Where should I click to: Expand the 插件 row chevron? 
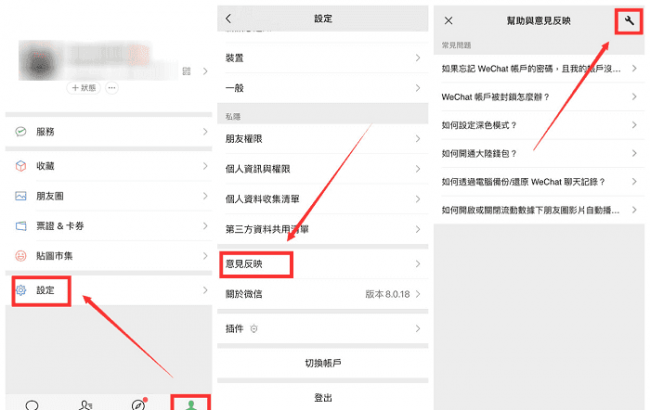418,328
